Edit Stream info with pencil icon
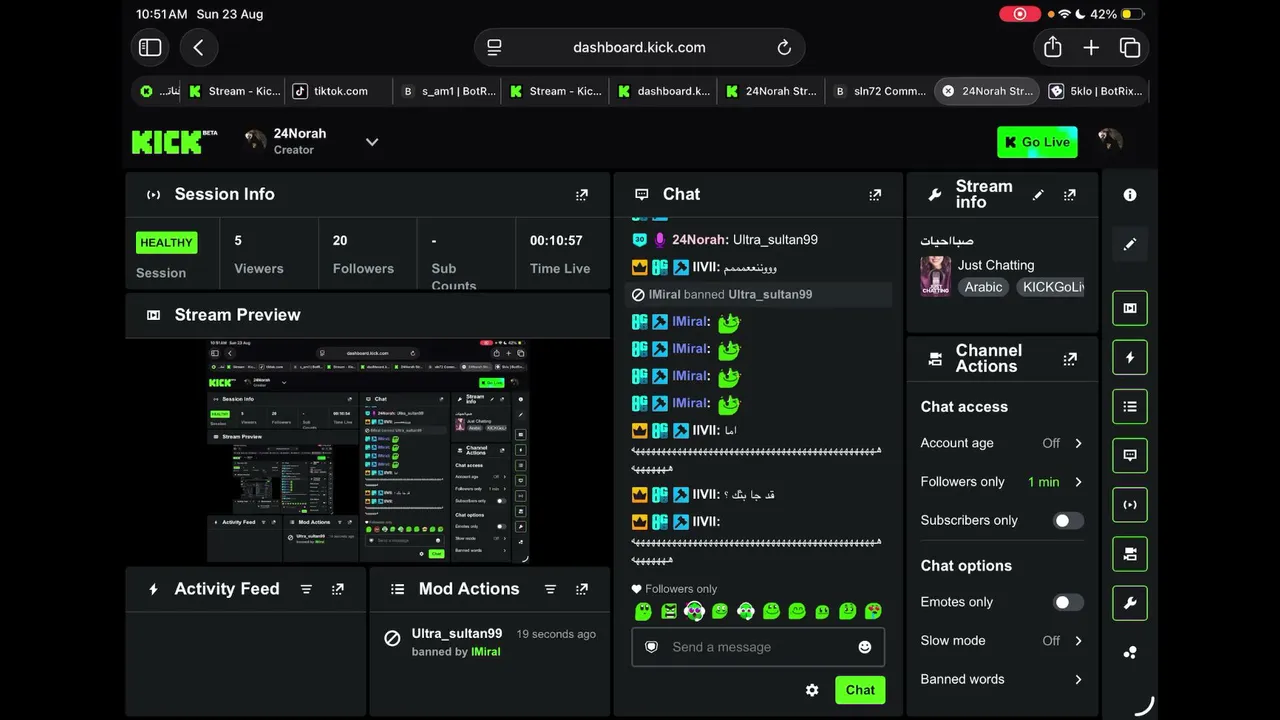 pyautogui.click(x=1038, y=195)
